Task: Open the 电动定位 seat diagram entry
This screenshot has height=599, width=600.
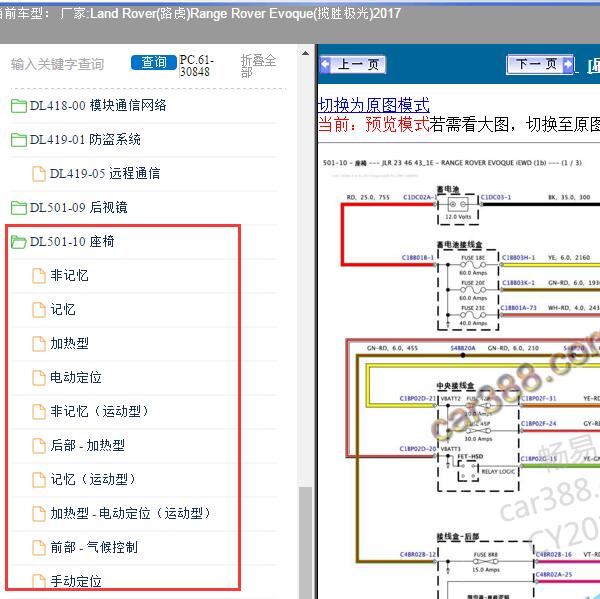Action: coord(76,378)
